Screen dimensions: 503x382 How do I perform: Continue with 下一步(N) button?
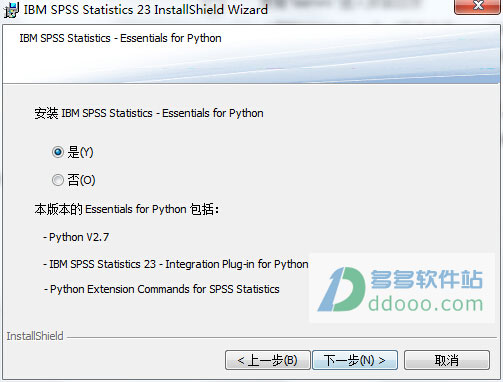click(355, 360)
